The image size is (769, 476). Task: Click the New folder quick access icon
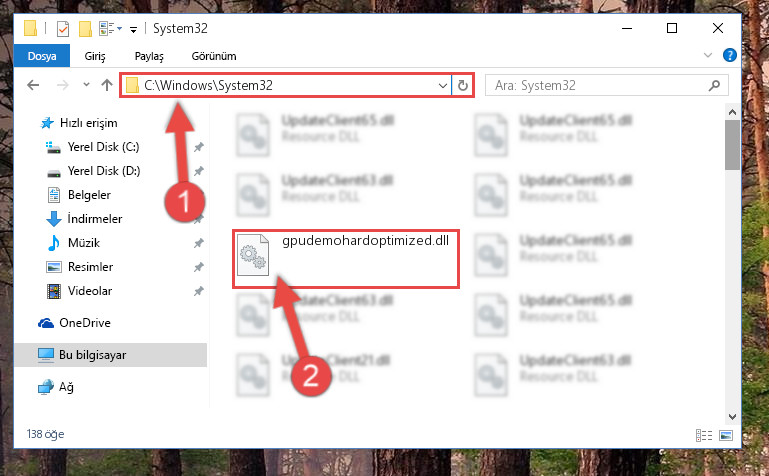[x=85, y=29]
